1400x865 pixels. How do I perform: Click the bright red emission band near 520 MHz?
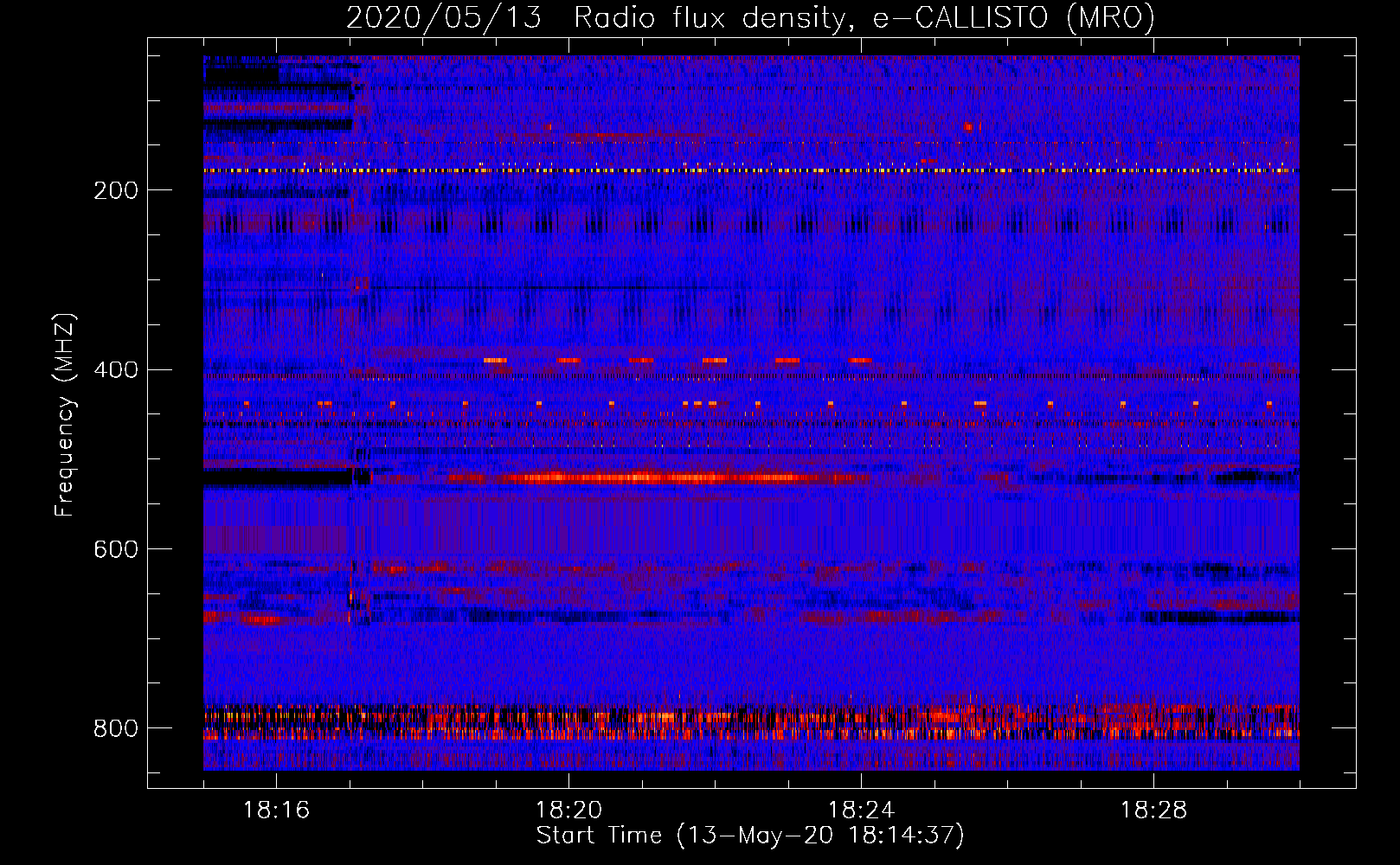pos(658,477)
